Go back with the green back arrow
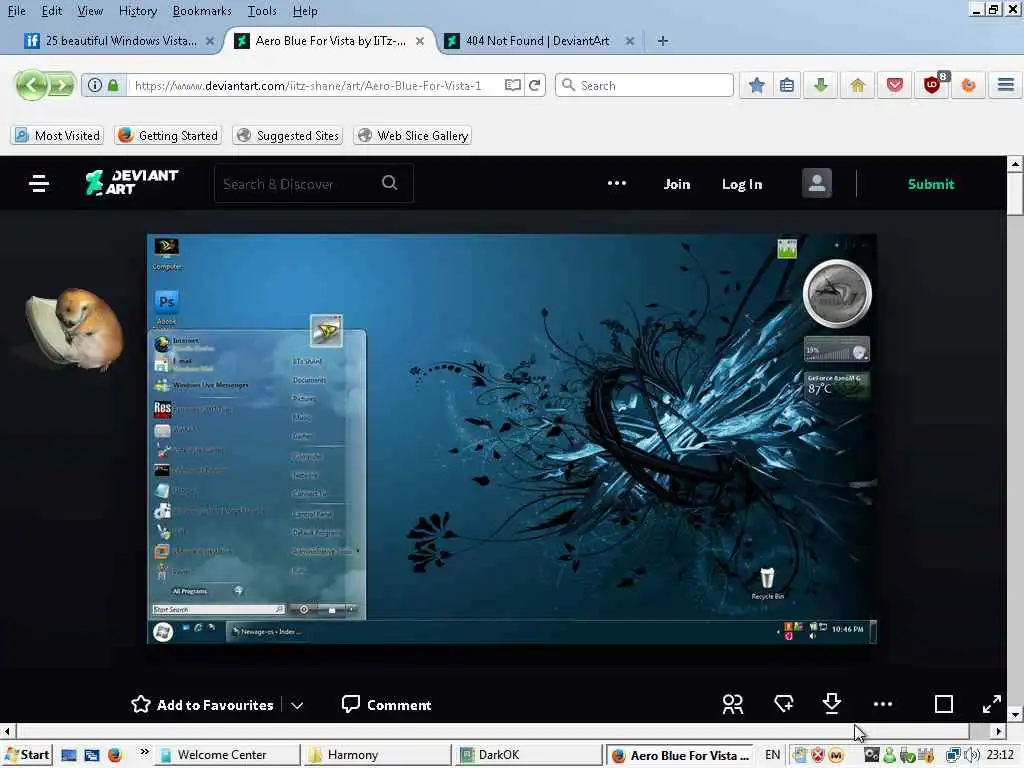The image size is (1024, 768). click(x=31, y=85)
